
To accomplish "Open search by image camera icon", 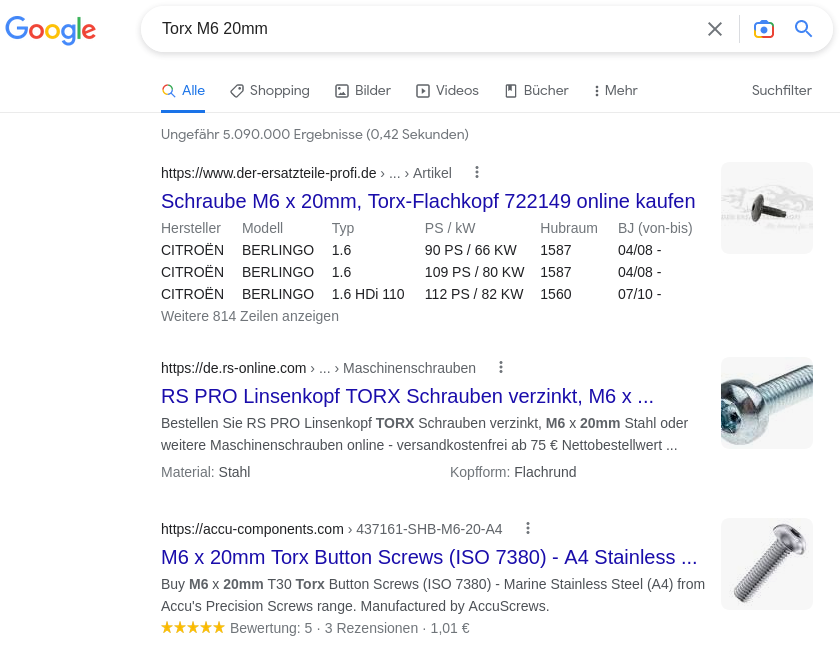I will 763,29.
